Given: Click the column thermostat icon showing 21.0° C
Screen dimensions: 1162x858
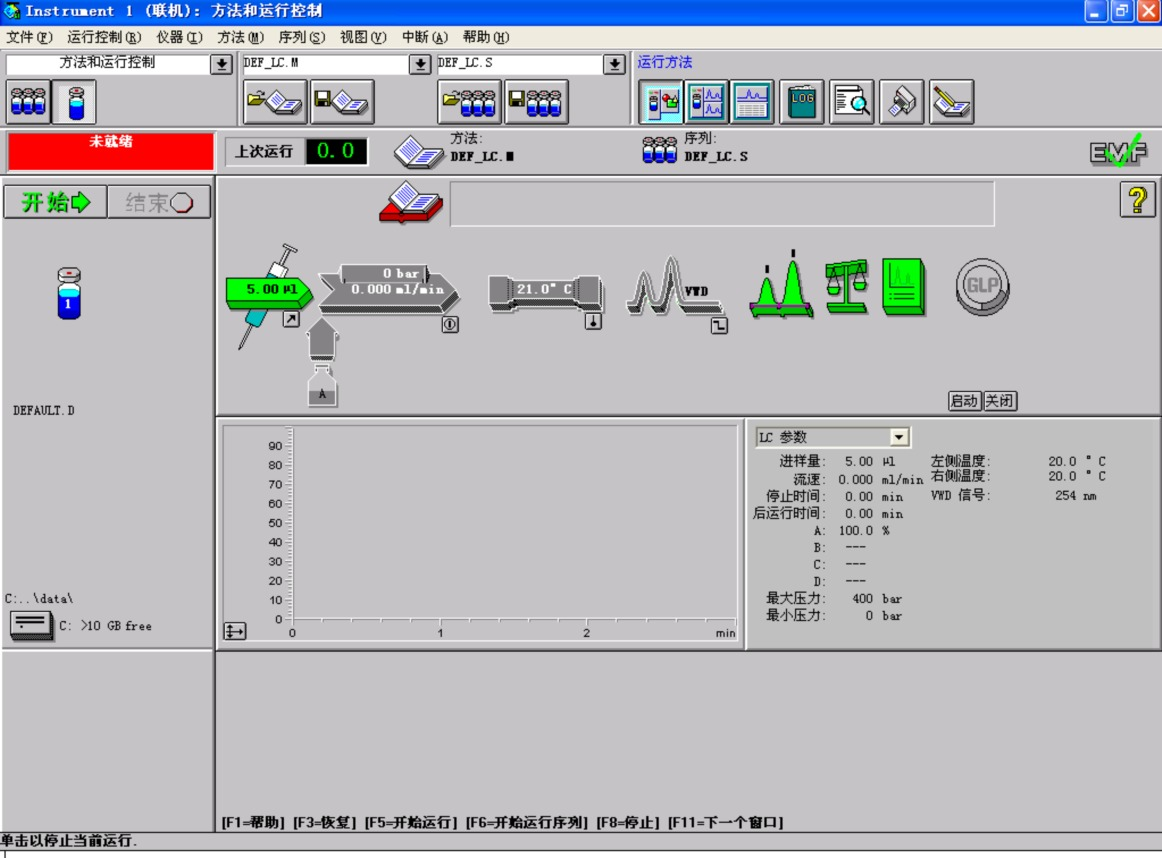Looking at the screenshot, I should point(545,290).
